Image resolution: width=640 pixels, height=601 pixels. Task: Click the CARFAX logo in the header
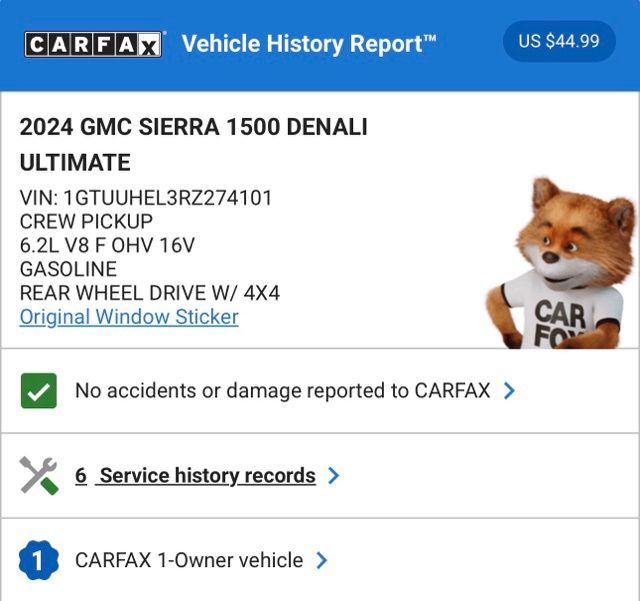pos(93,44)
